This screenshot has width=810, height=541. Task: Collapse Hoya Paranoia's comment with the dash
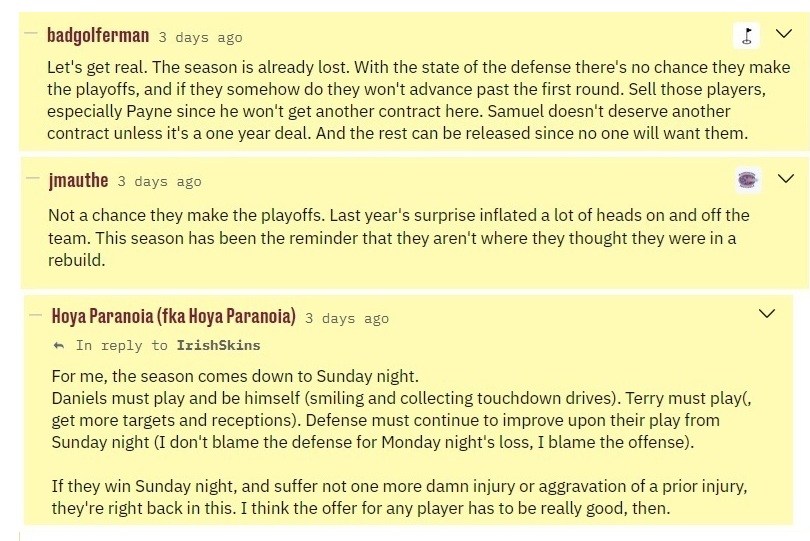tap(35, 318)
